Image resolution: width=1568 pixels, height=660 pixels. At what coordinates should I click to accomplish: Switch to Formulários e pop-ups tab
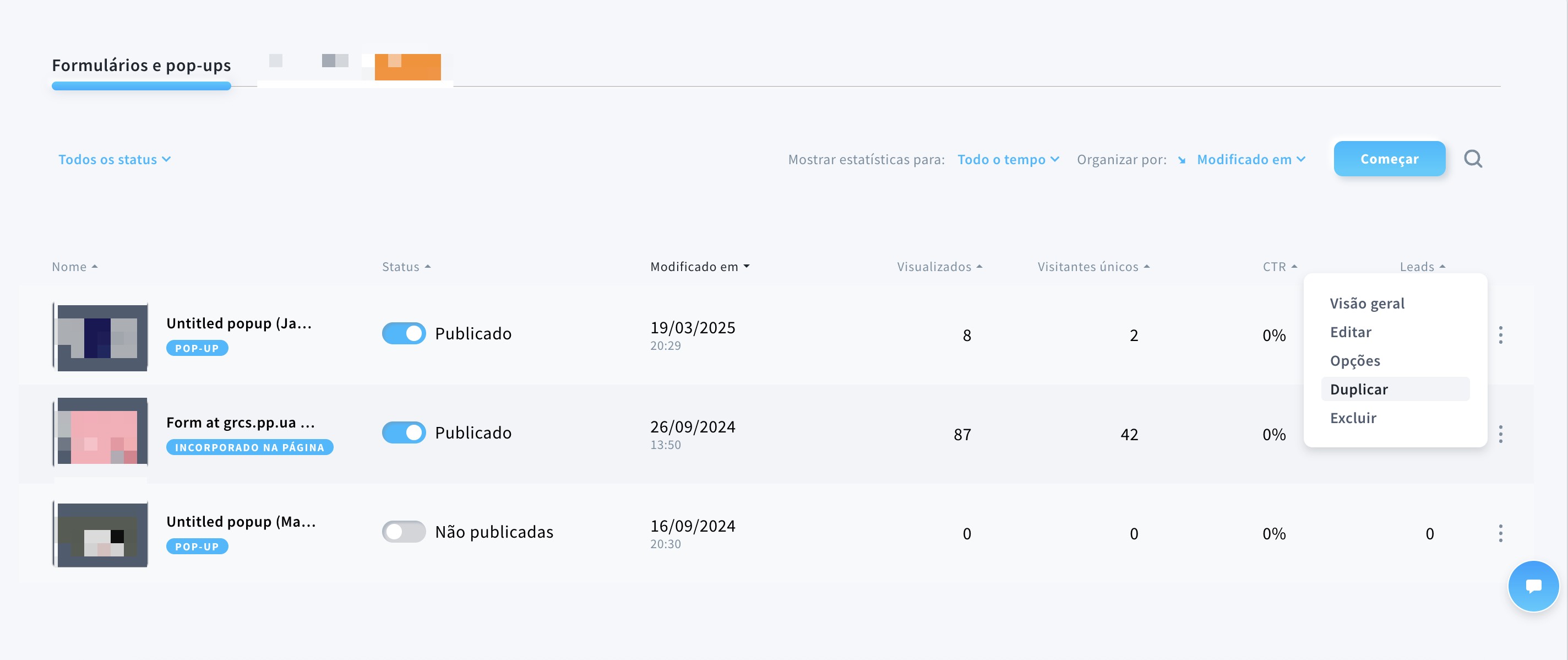click(x=141, y=65)
